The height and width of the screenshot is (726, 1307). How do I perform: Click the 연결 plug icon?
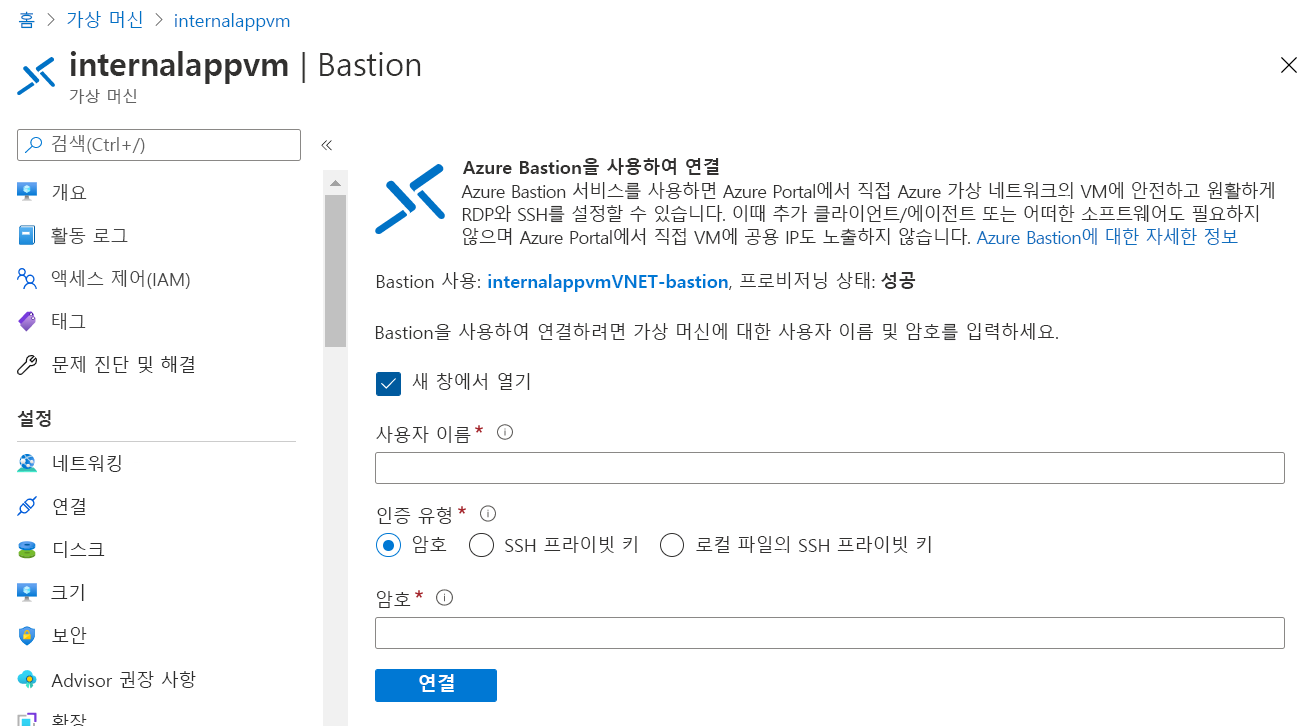27,506
